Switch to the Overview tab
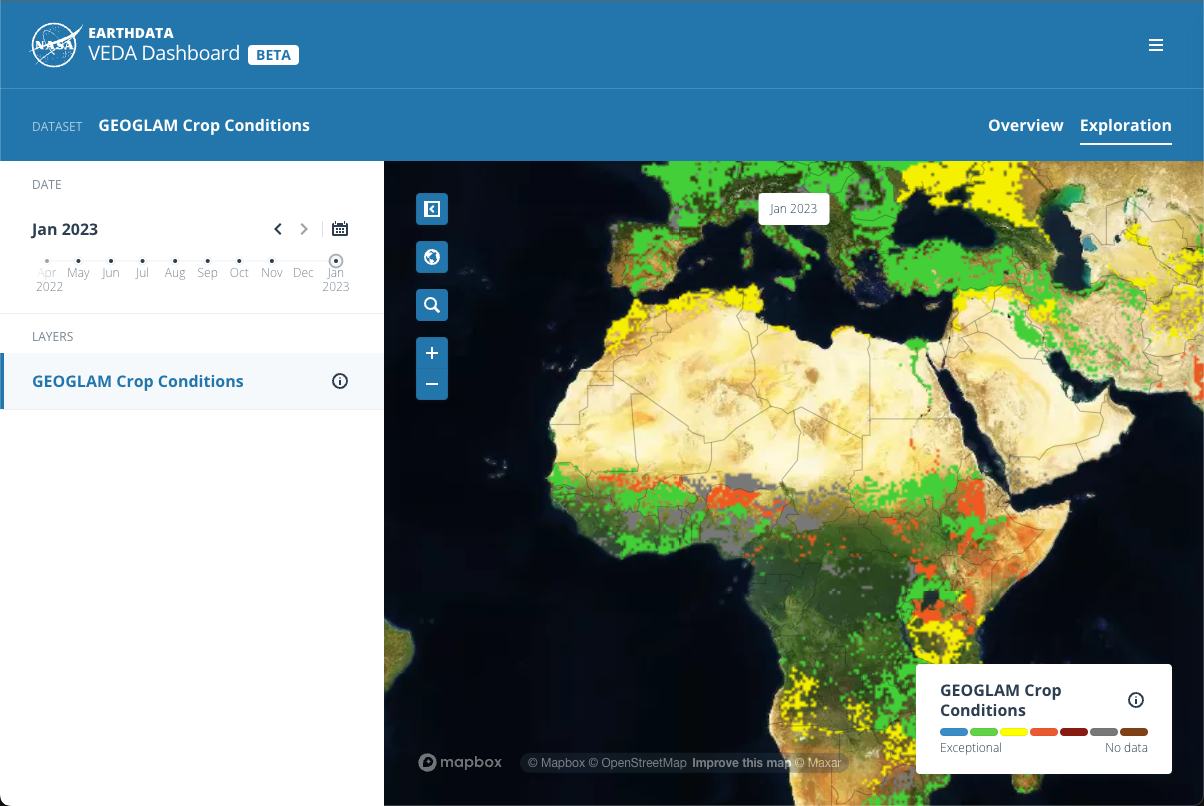The width and height of the screenshot is (1204, 806). (x=1026, y=125)
